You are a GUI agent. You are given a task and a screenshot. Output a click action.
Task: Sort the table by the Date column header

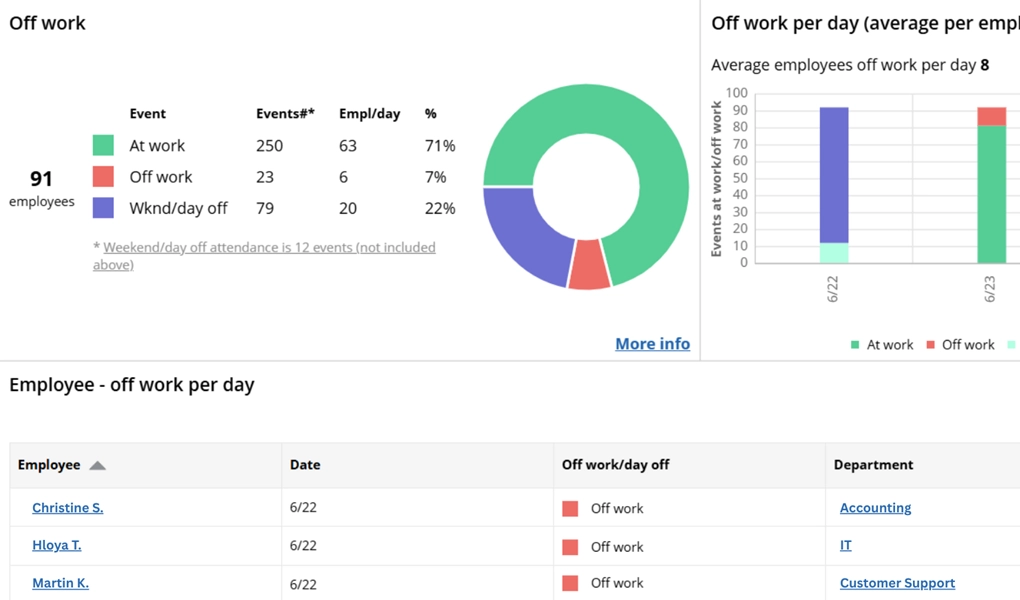coord(304,464)
